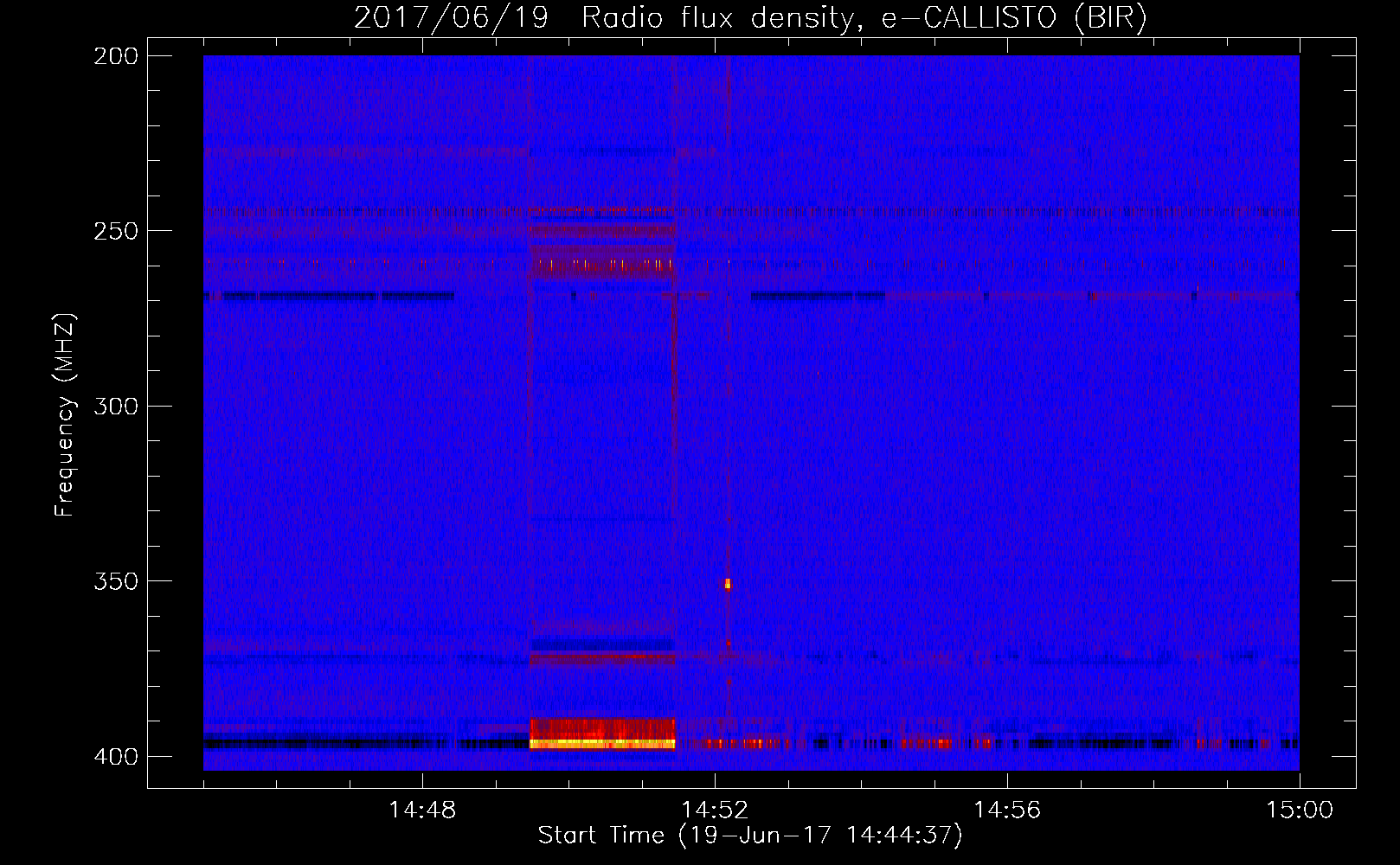Screen dimensions: 1400x865
Task: Click the 14:56 time tick label
Action: (x=1007, y=811)
